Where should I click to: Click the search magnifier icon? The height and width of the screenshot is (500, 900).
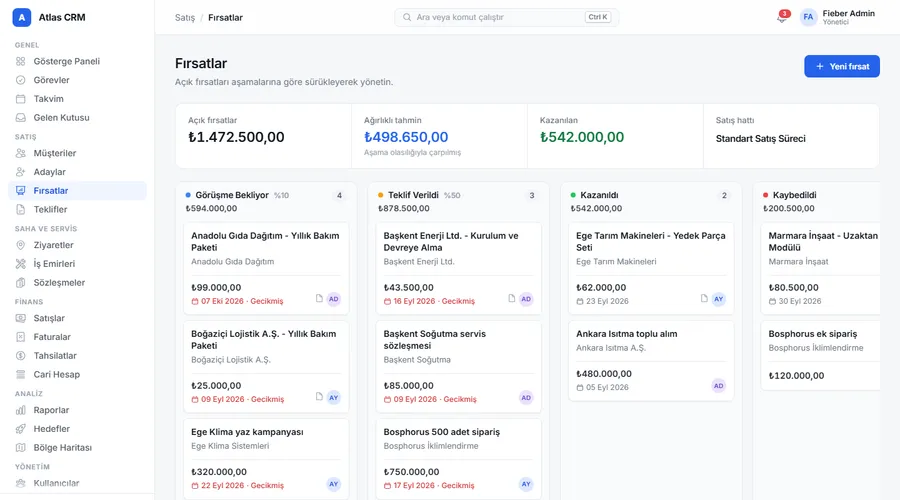tap(407, 17)
